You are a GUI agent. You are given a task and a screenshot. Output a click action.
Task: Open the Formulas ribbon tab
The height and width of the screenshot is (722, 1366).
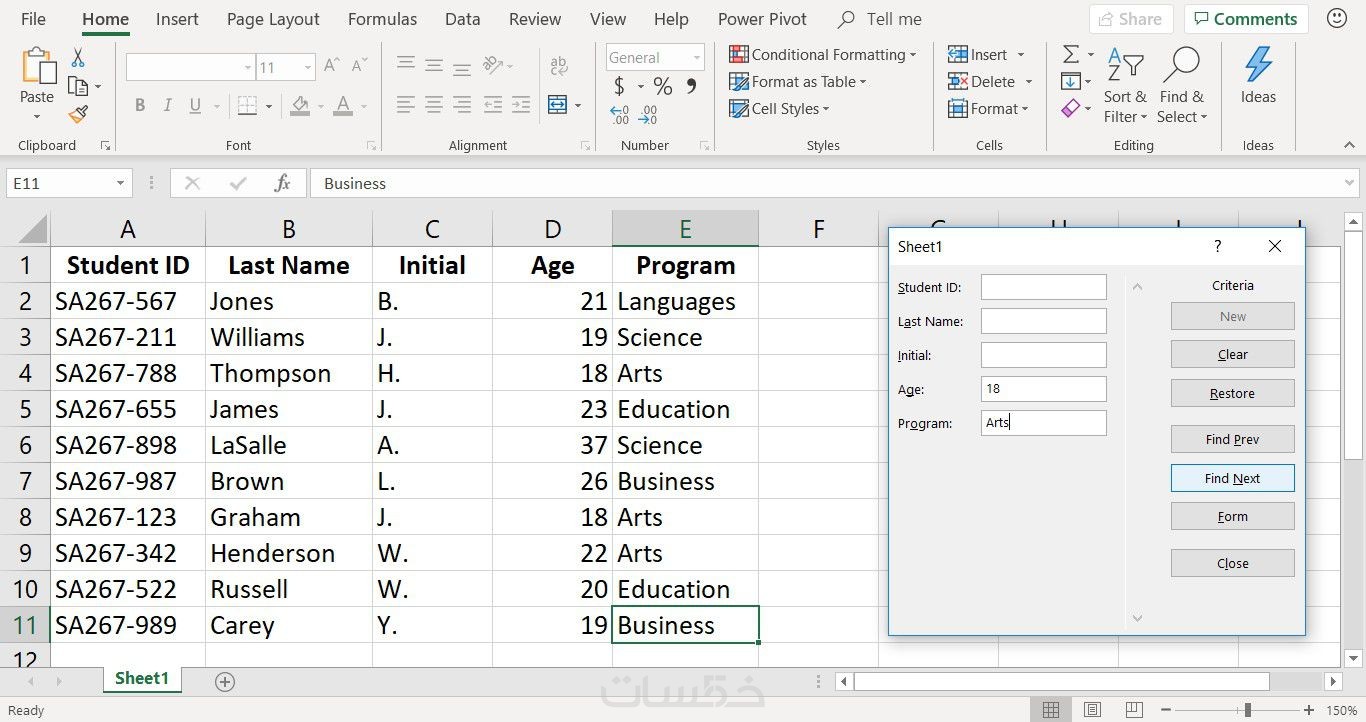tap(382, 19)
